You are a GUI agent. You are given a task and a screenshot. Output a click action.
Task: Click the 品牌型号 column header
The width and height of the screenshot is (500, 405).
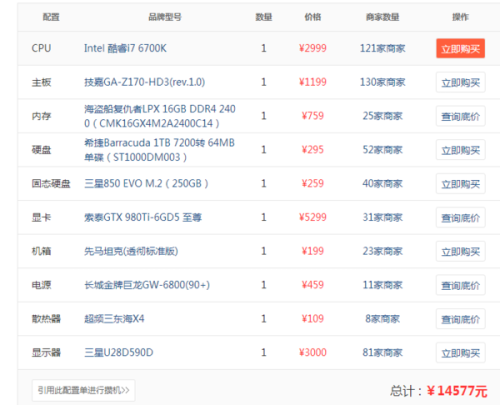point(165,17)
